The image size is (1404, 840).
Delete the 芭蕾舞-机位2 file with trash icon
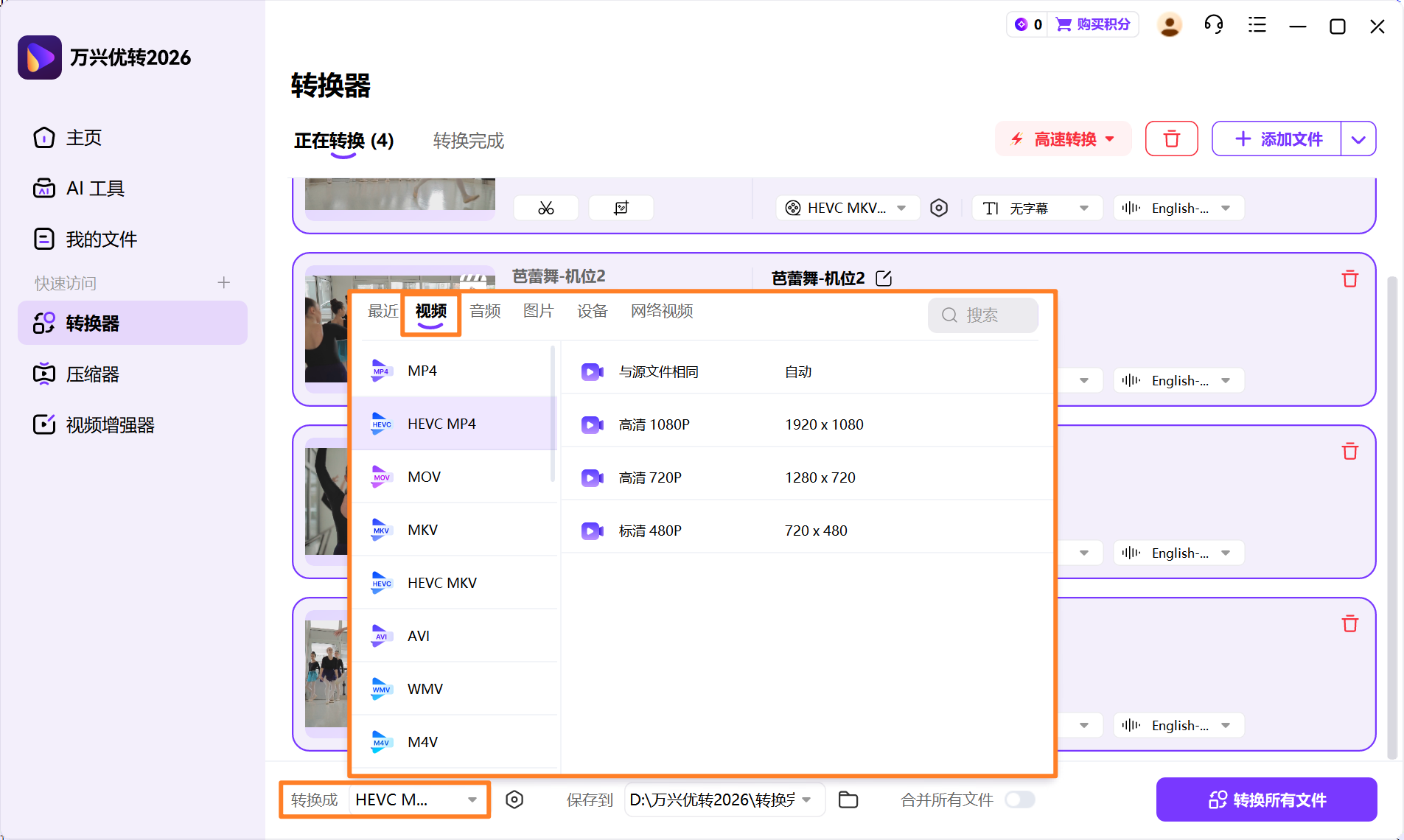1349,279
